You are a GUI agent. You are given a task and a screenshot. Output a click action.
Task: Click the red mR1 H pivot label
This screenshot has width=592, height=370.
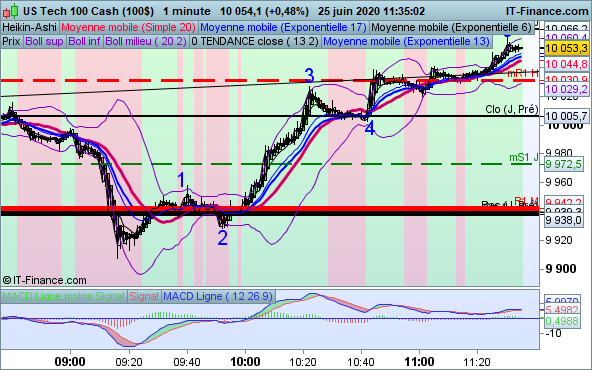[523, 73]
